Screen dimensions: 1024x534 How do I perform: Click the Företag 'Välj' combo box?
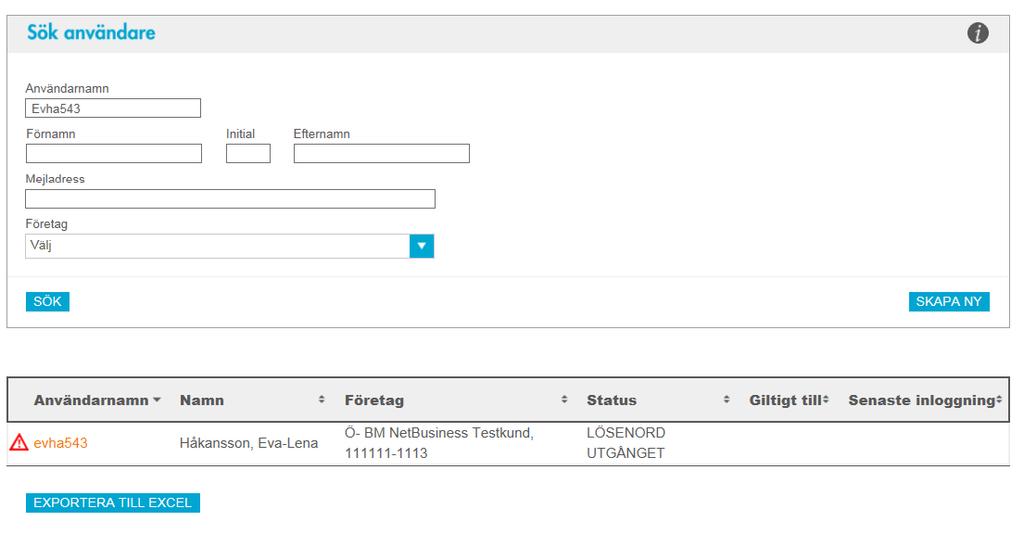coord(229,246)
